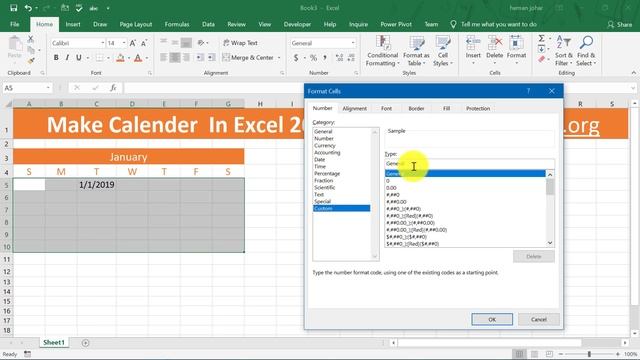The height and width of the screenshot is (360, 640).
Task: Click the January header cell
Action: coord(129,157)
